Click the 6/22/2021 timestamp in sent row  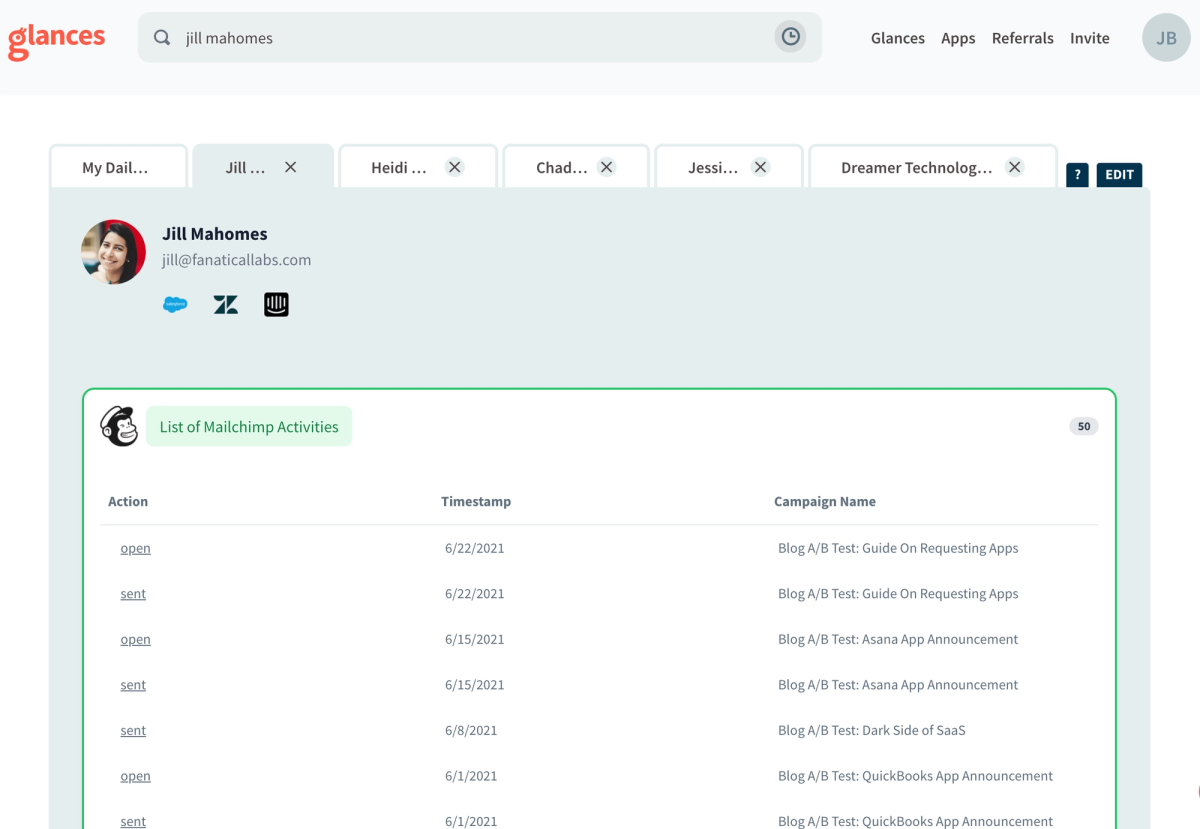click(475, 593)
